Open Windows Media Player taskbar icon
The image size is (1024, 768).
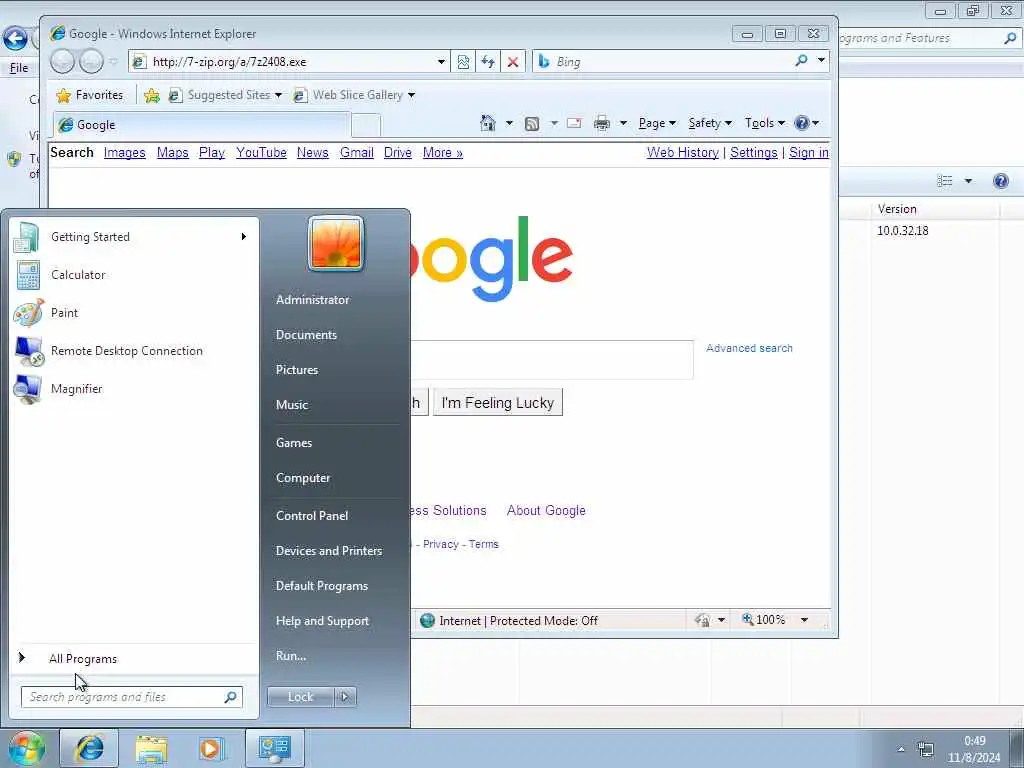(212, 748)
